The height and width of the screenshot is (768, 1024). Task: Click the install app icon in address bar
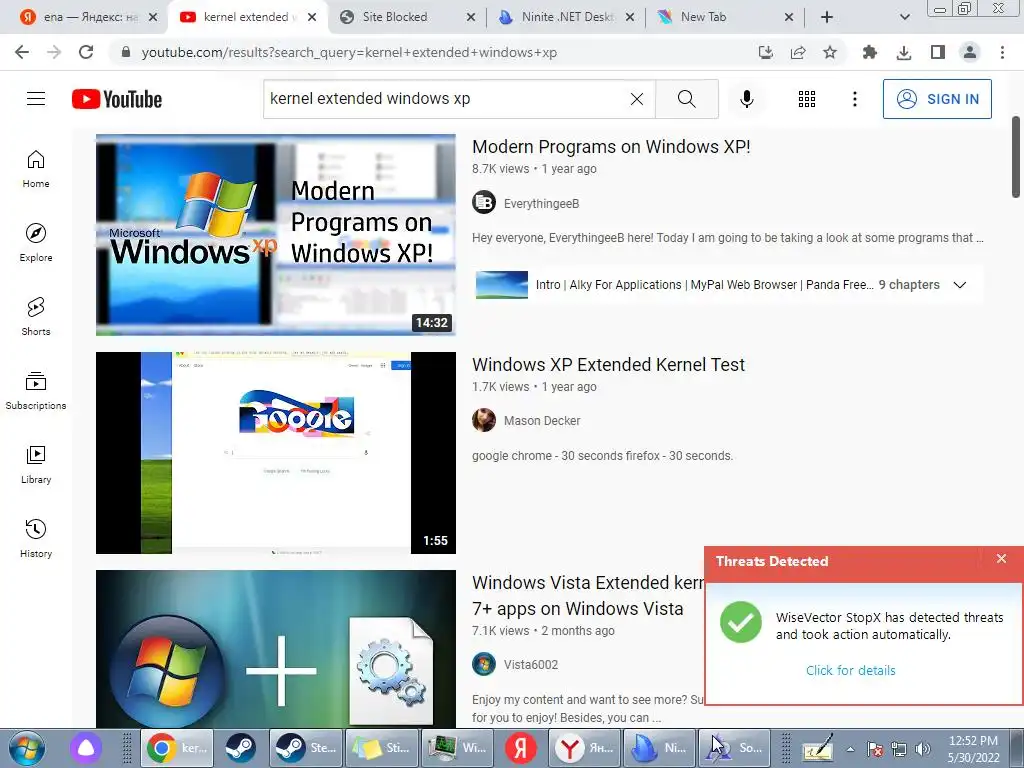click(765, 52)
